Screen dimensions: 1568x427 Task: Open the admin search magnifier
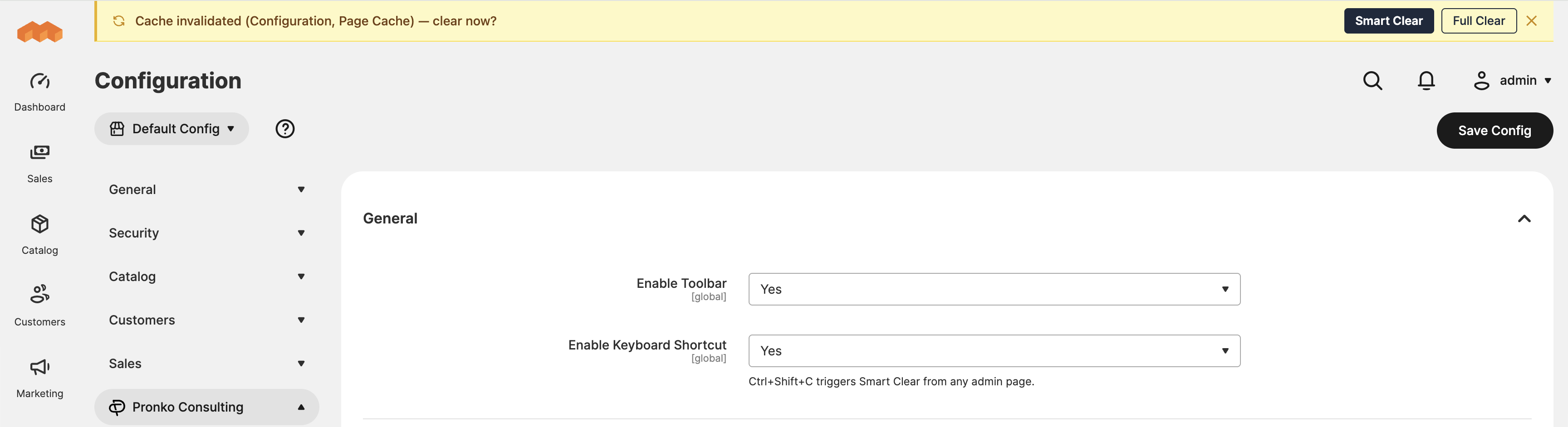point(1372,80)
